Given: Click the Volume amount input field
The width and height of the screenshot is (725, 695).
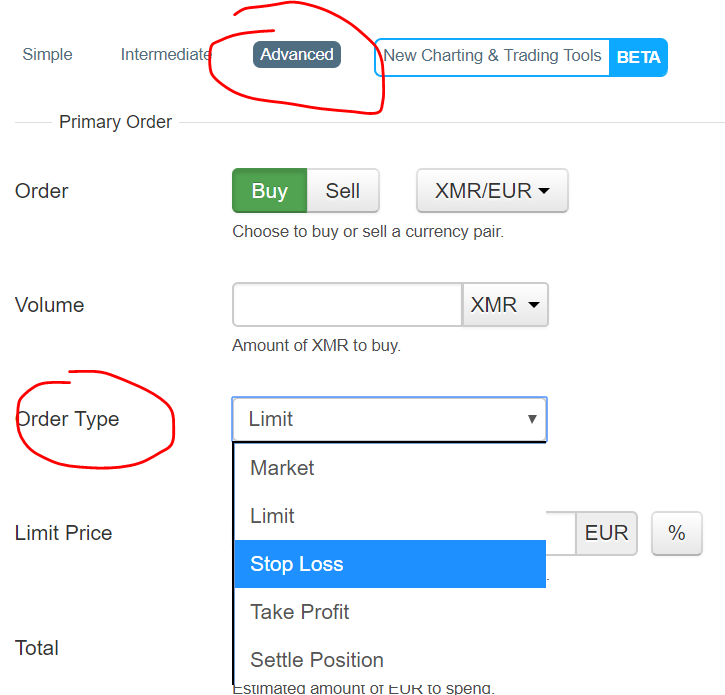Looking at the screenshot, I should click(346, 305).
